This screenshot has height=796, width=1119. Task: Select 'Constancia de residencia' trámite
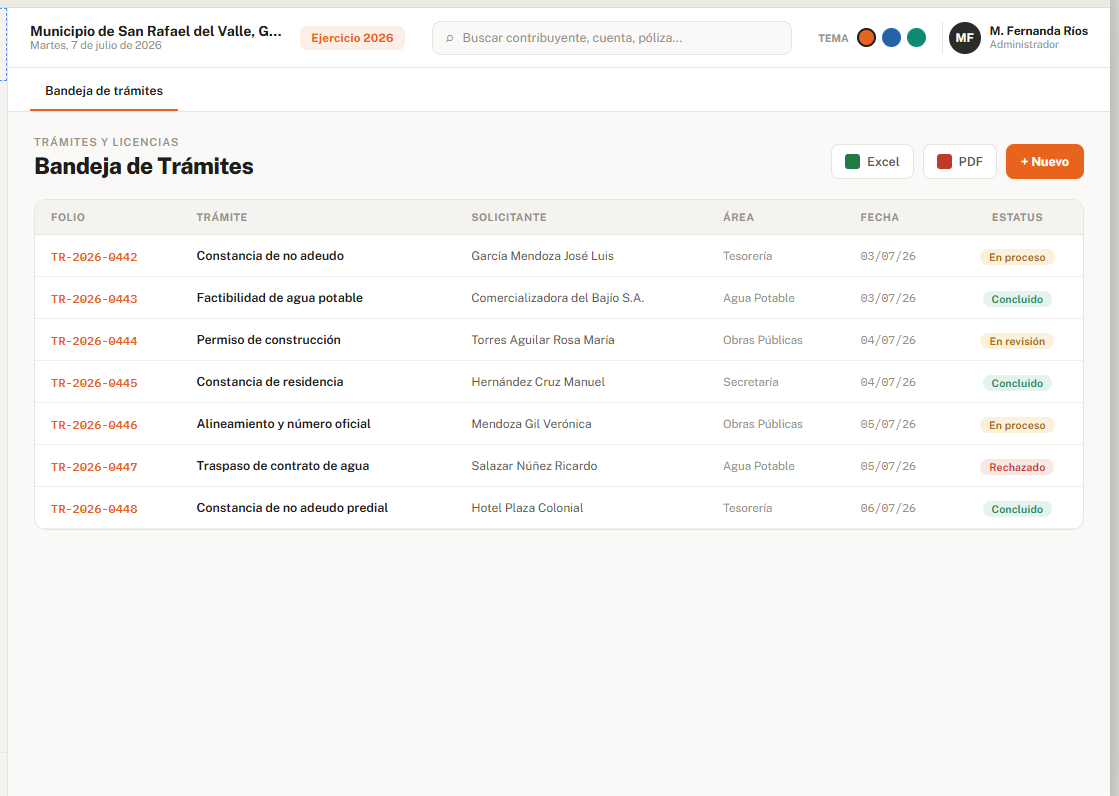click(270, 382)
